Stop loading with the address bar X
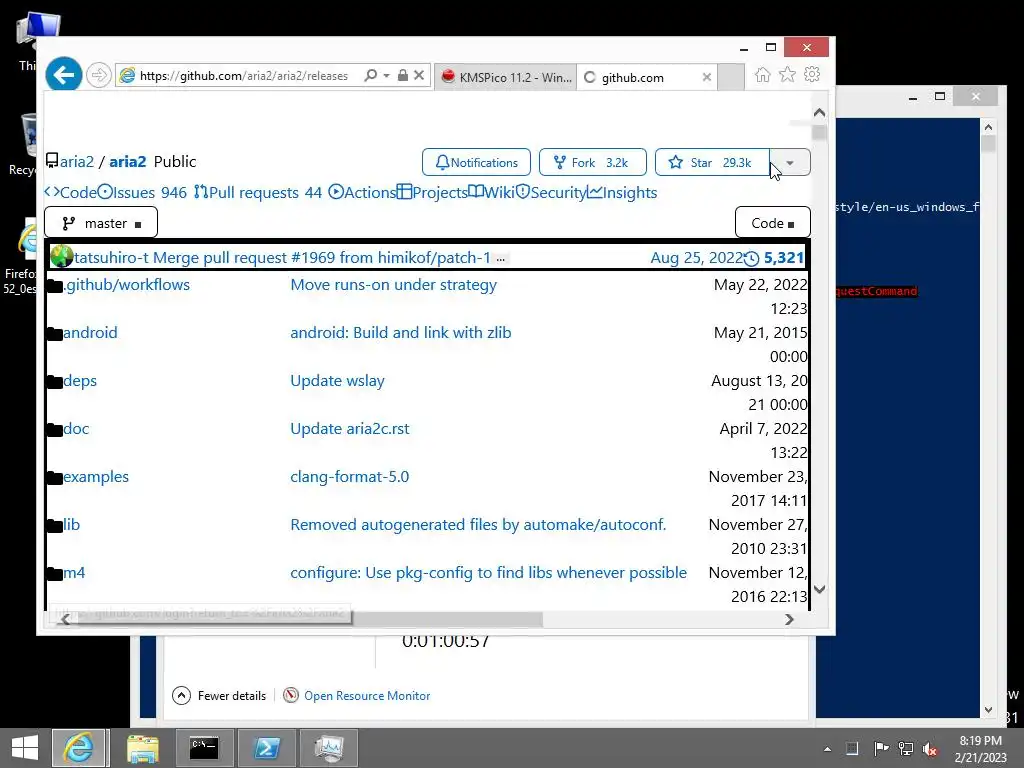This screenshot has width=1024, height=768. pos(419,76)
